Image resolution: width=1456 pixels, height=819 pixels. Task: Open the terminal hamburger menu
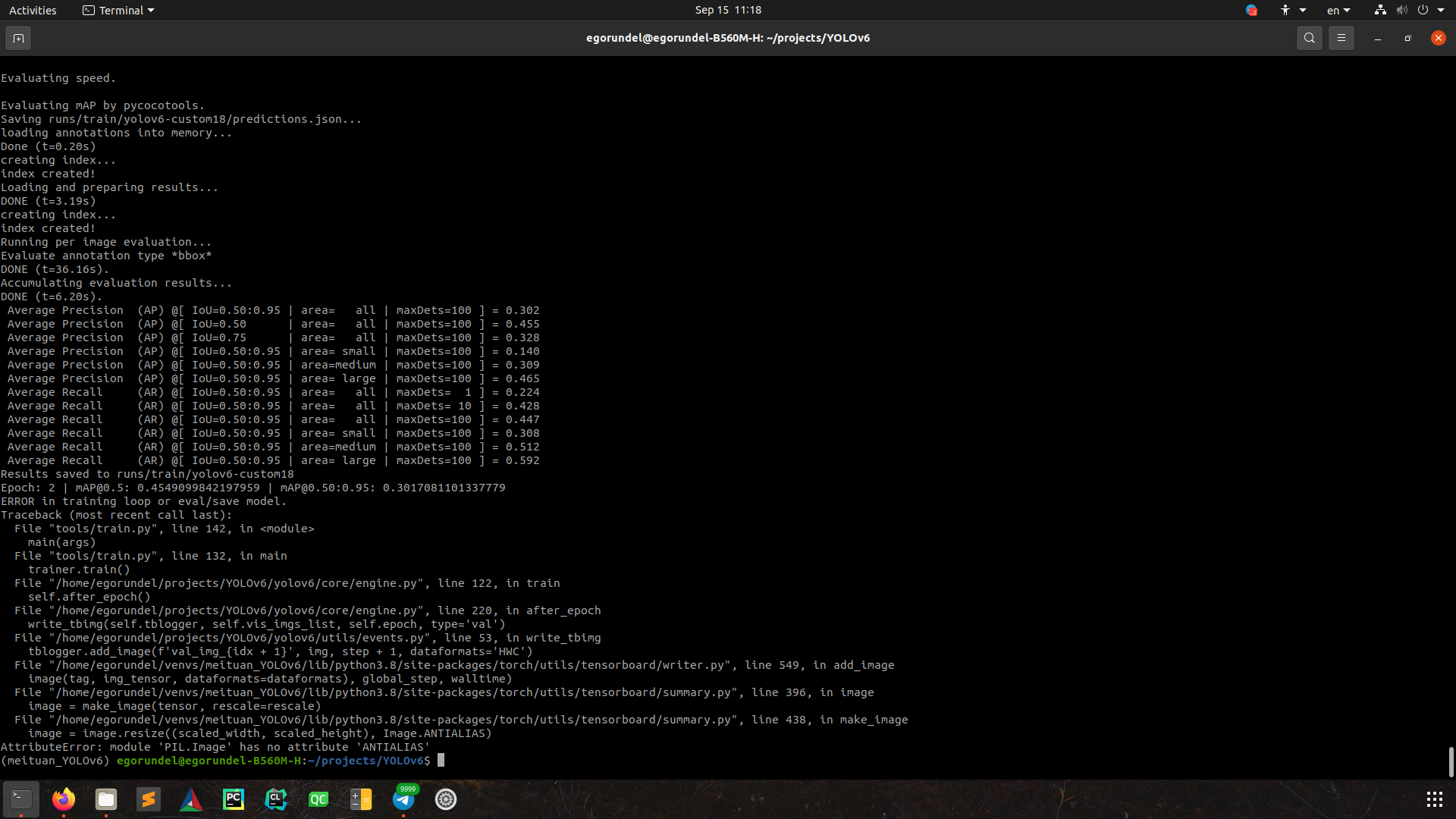[1341, 37]
